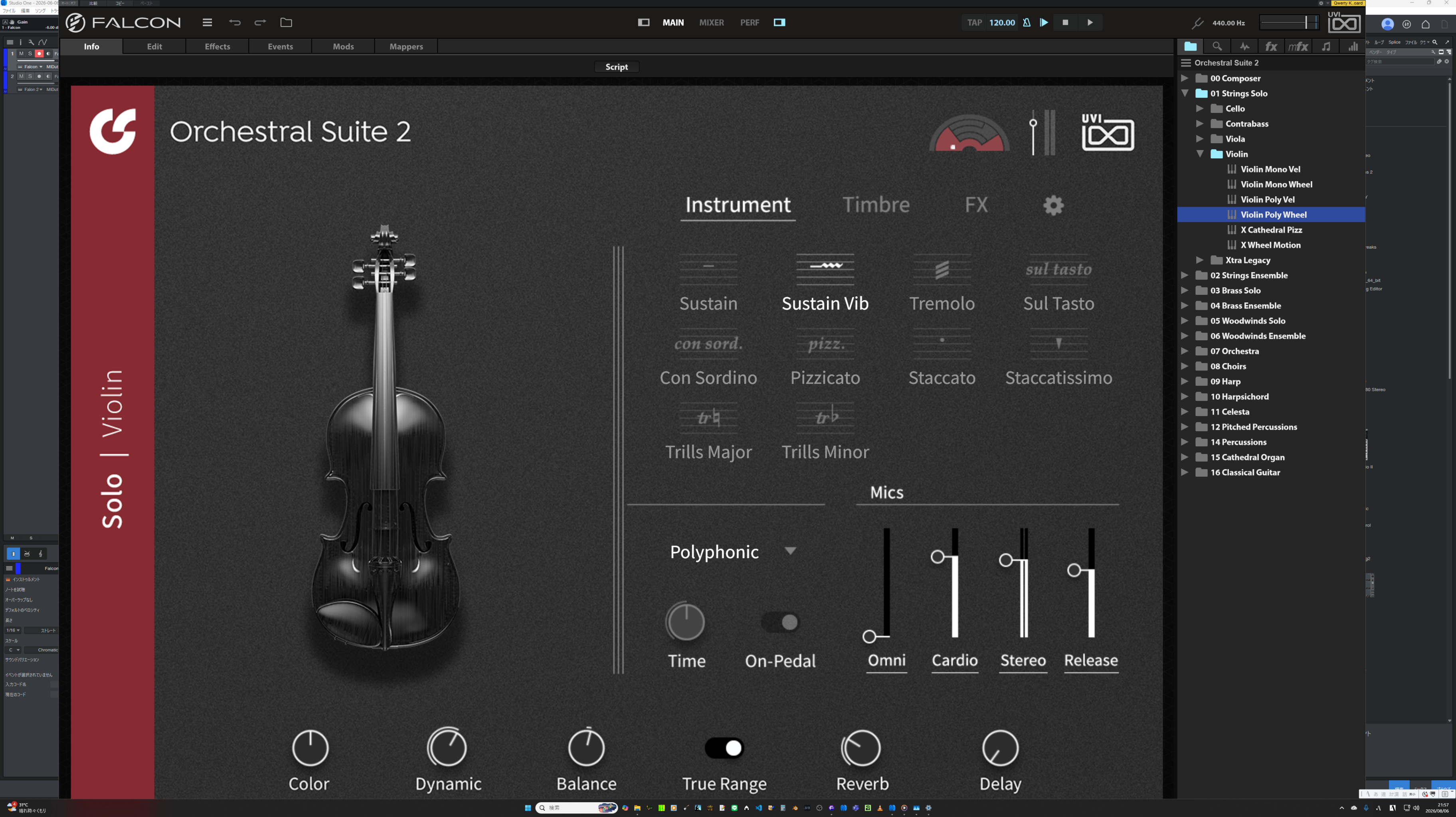The image size is (1456, 817).
Task: Open the music note events browser icon
Action: (1325, 46)
